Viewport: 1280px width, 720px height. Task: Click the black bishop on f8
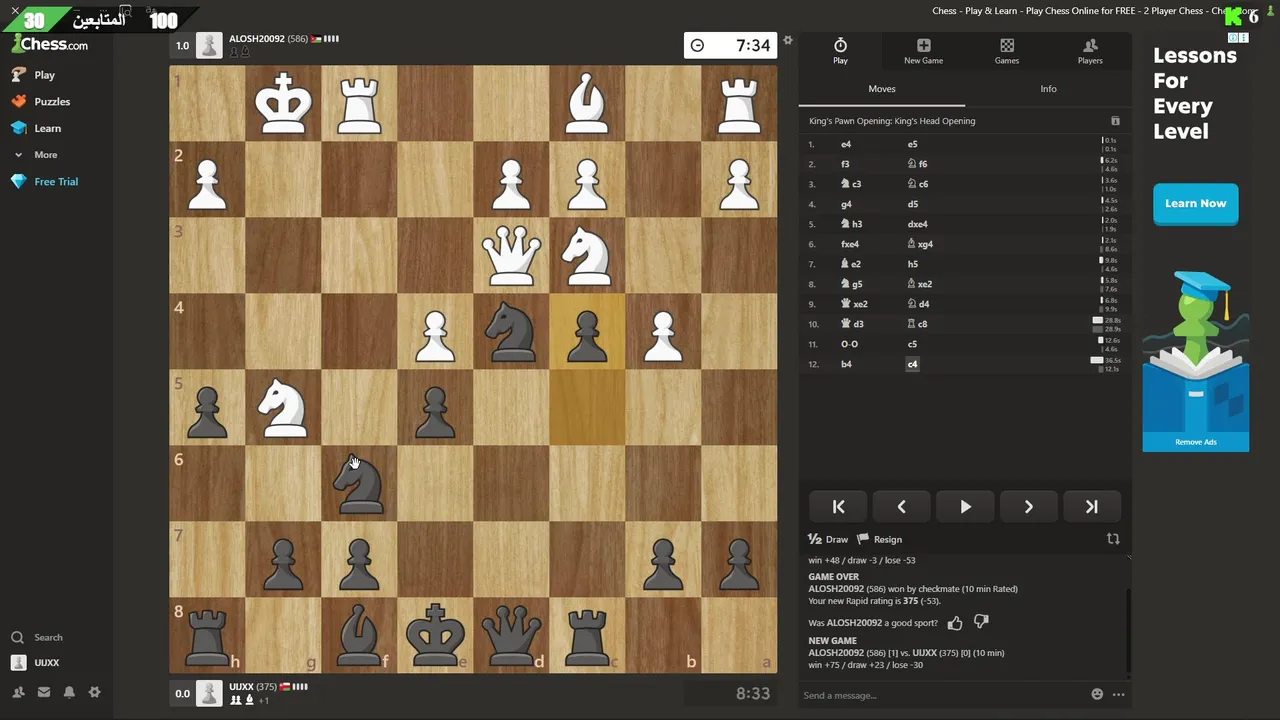click(x=359, y=635)
